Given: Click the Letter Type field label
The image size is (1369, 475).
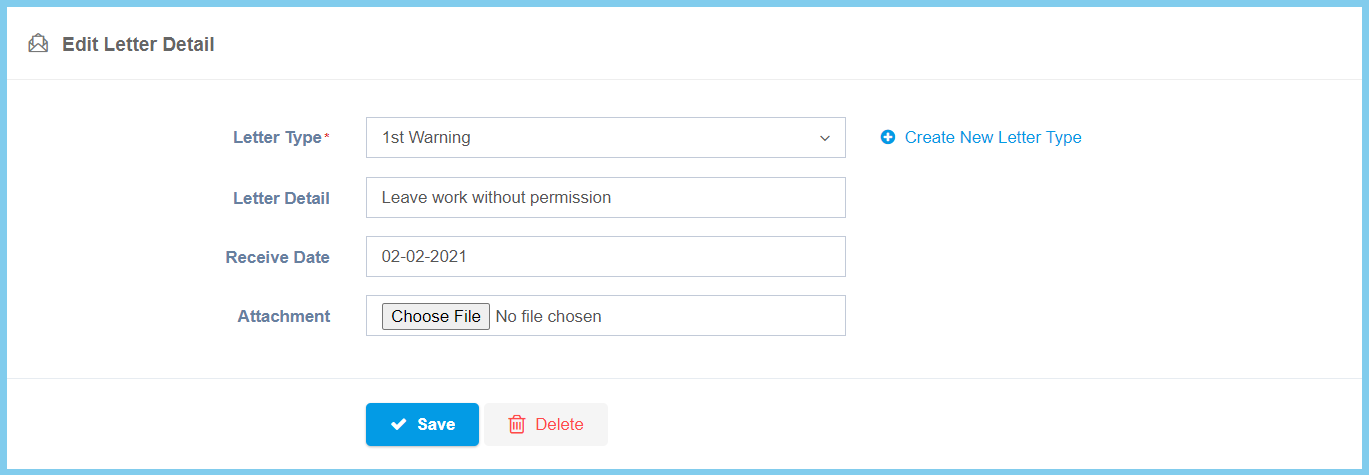Looking at the screenshot, I should [x=277, y=138].
